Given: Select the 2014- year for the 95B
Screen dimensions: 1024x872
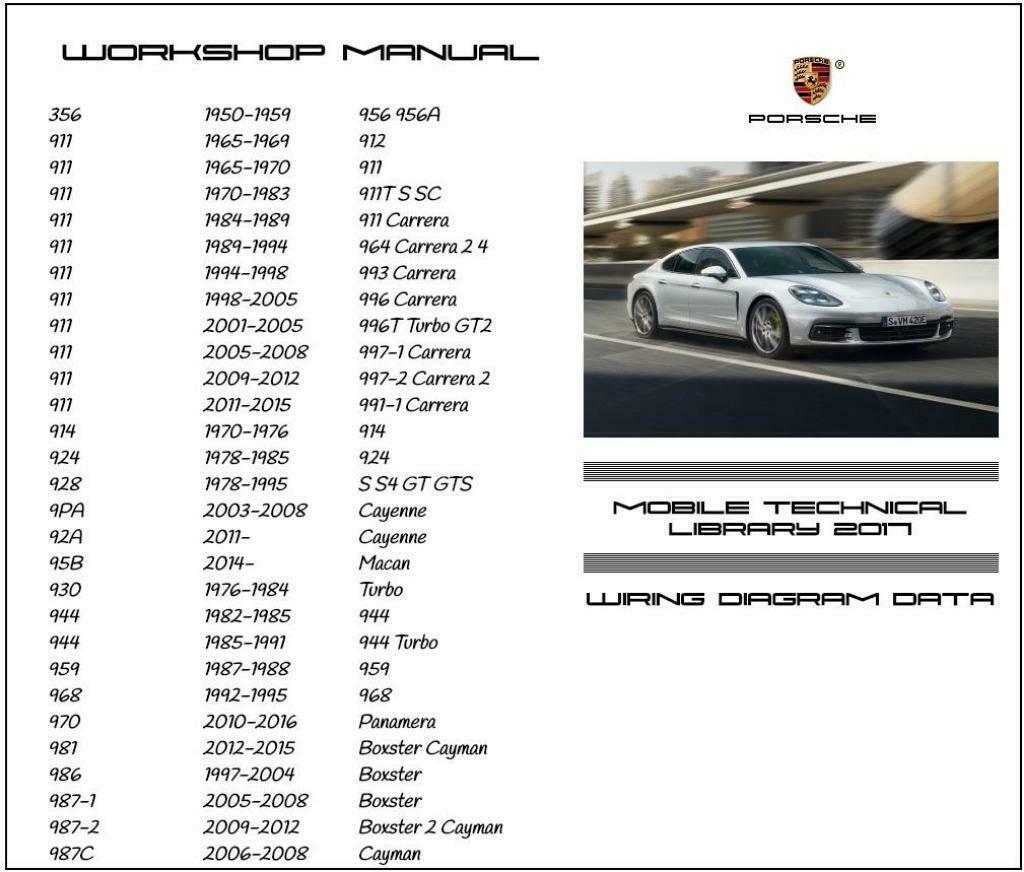Looking at the screenshot, I should 228,563.
